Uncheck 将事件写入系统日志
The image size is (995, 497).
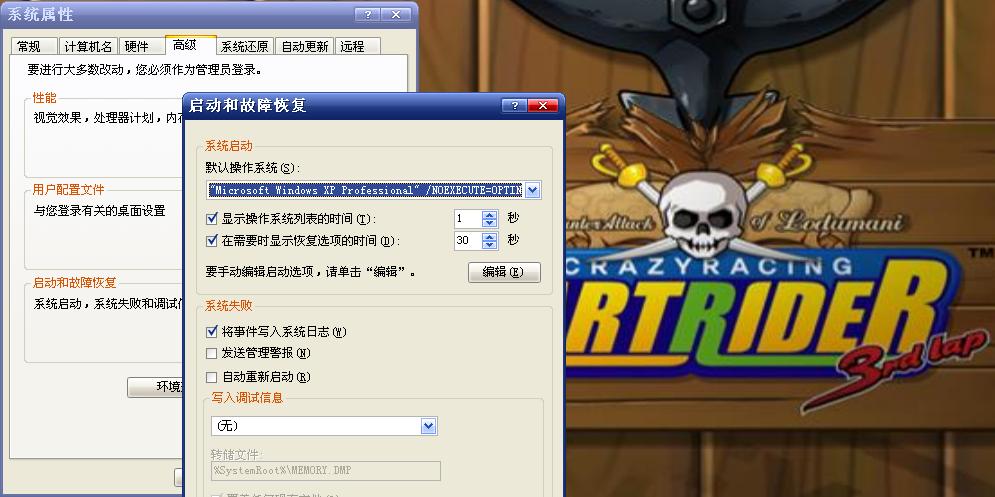click(x=212, y=332)
